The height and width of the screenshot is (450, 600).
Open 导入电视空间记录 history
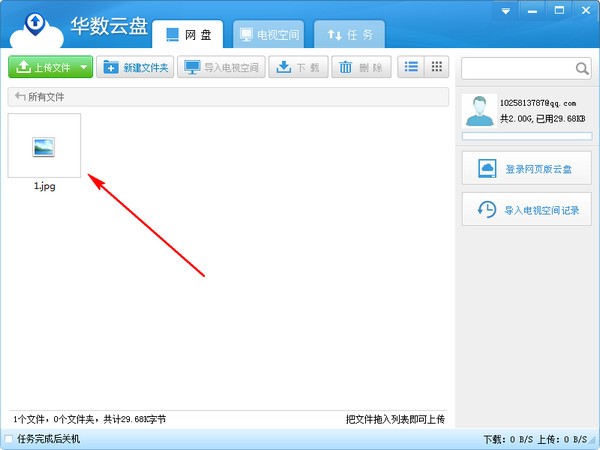527,209
